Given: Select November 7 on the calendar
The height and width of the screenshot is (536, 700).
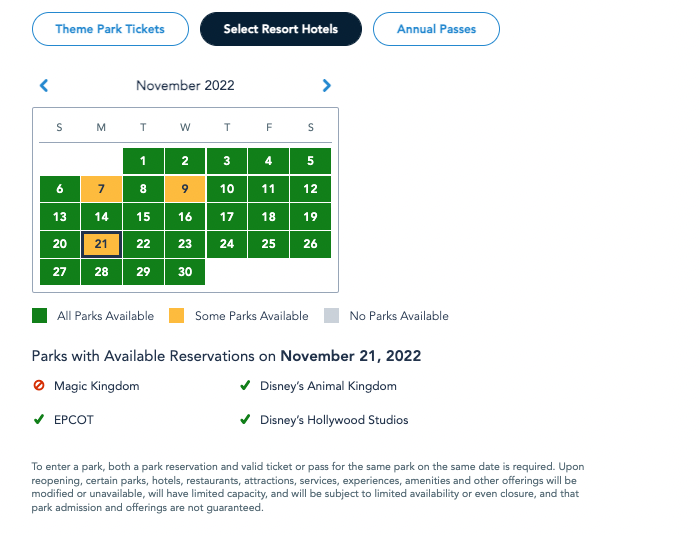Looking at the screenshot, I should [x=101, y=188].
